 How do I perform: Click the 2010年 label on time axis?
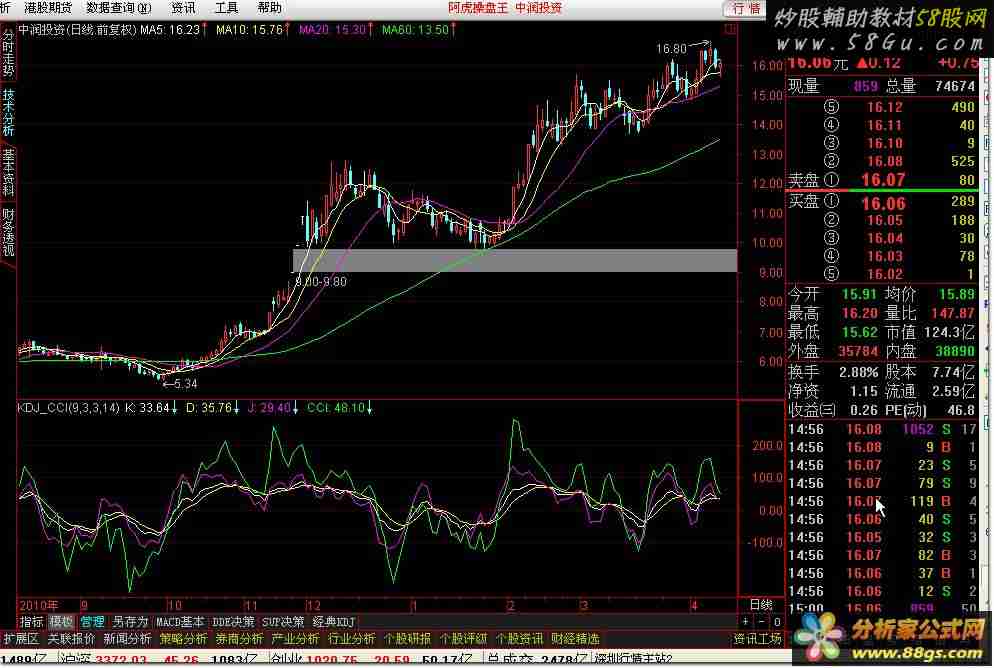click(38, 605)
